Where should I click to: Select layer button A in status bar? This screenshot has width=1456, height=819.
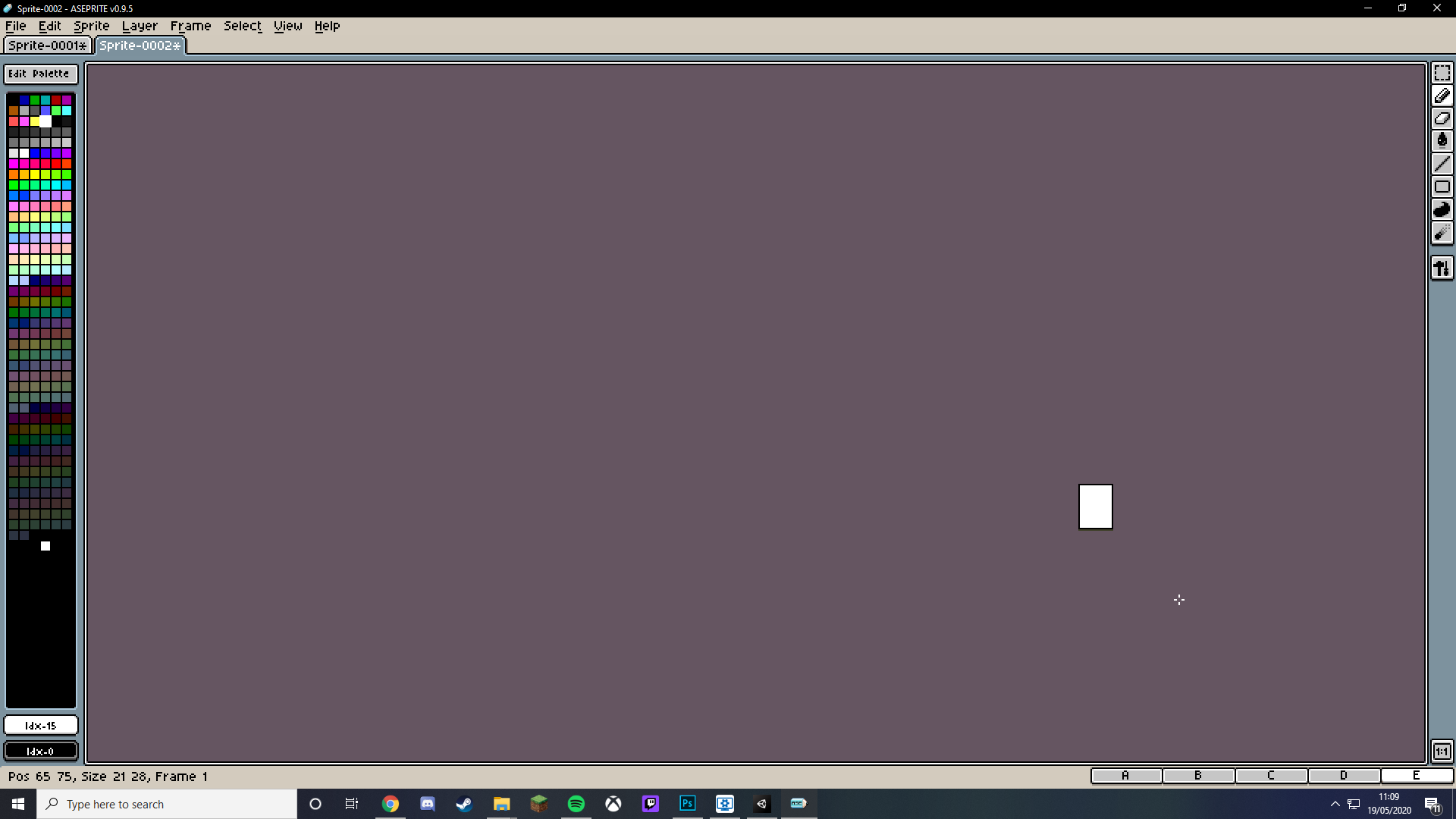[x=1126, y=775]
